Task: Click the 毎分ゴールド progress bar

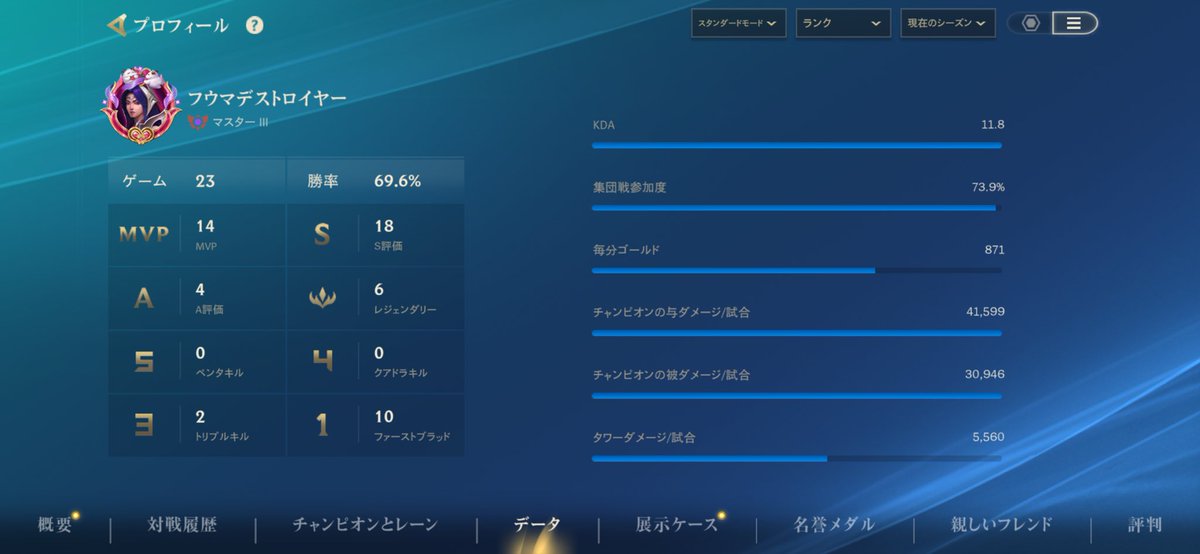Action: (x=797, y=270)
